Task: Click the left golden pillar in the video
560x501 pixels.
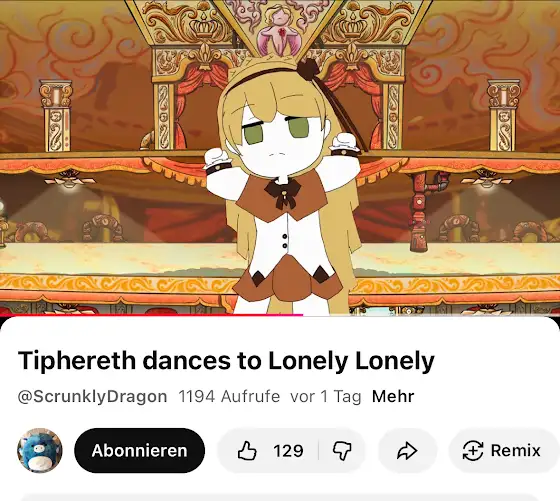Action: tap(56, 116)
